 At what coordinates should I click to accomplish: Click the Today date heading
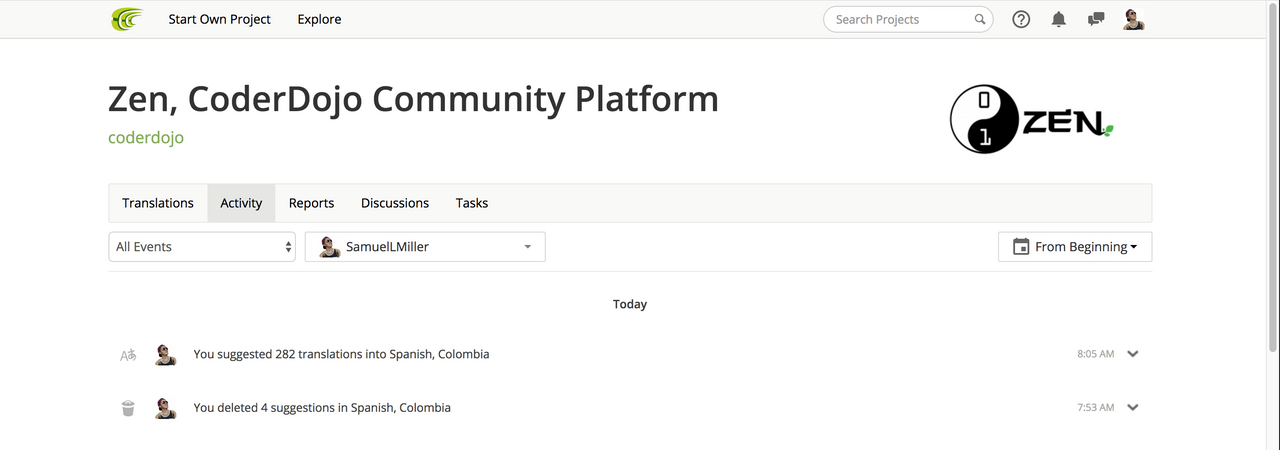(630, 304)
